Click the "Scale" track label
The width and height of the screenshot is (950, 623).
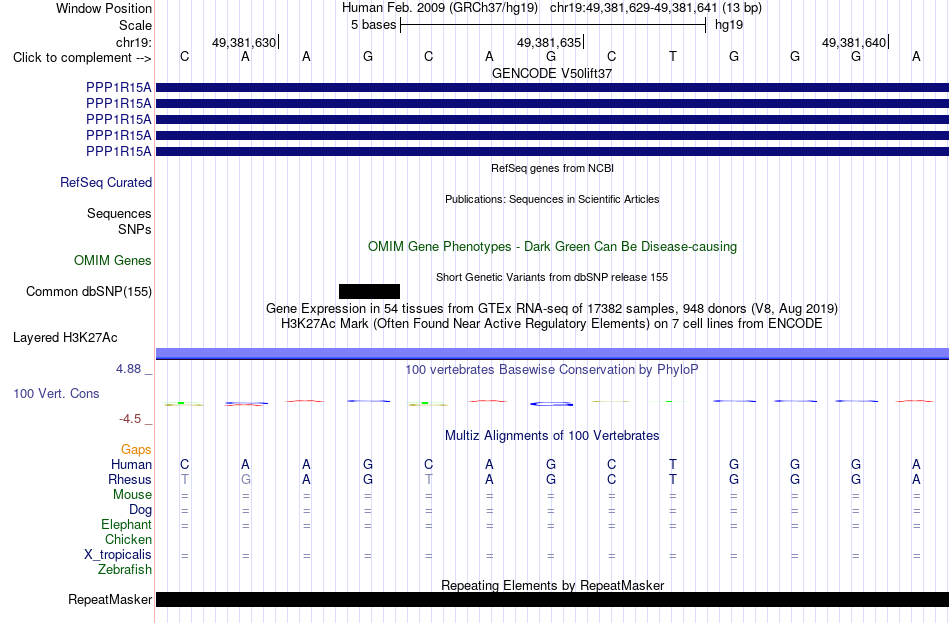click(135, 25)
